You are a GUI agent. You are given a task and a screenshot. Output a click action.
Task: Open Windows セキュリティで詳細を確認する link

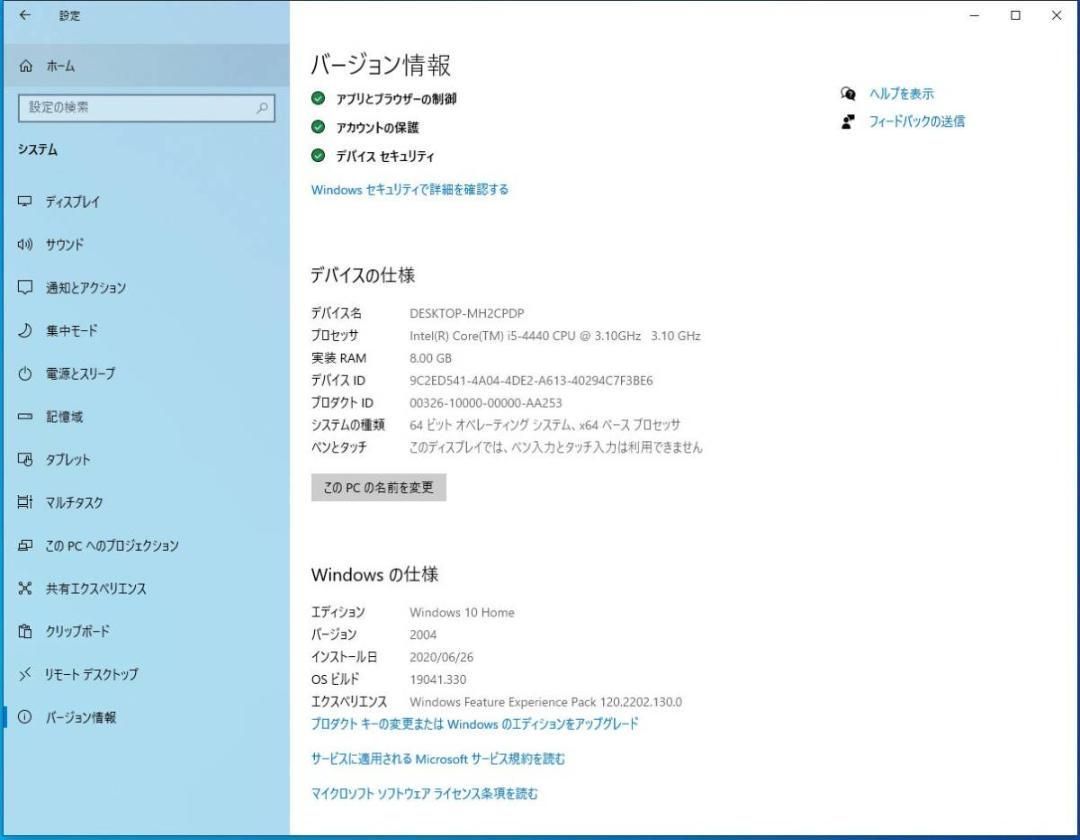tap(410, 189)
